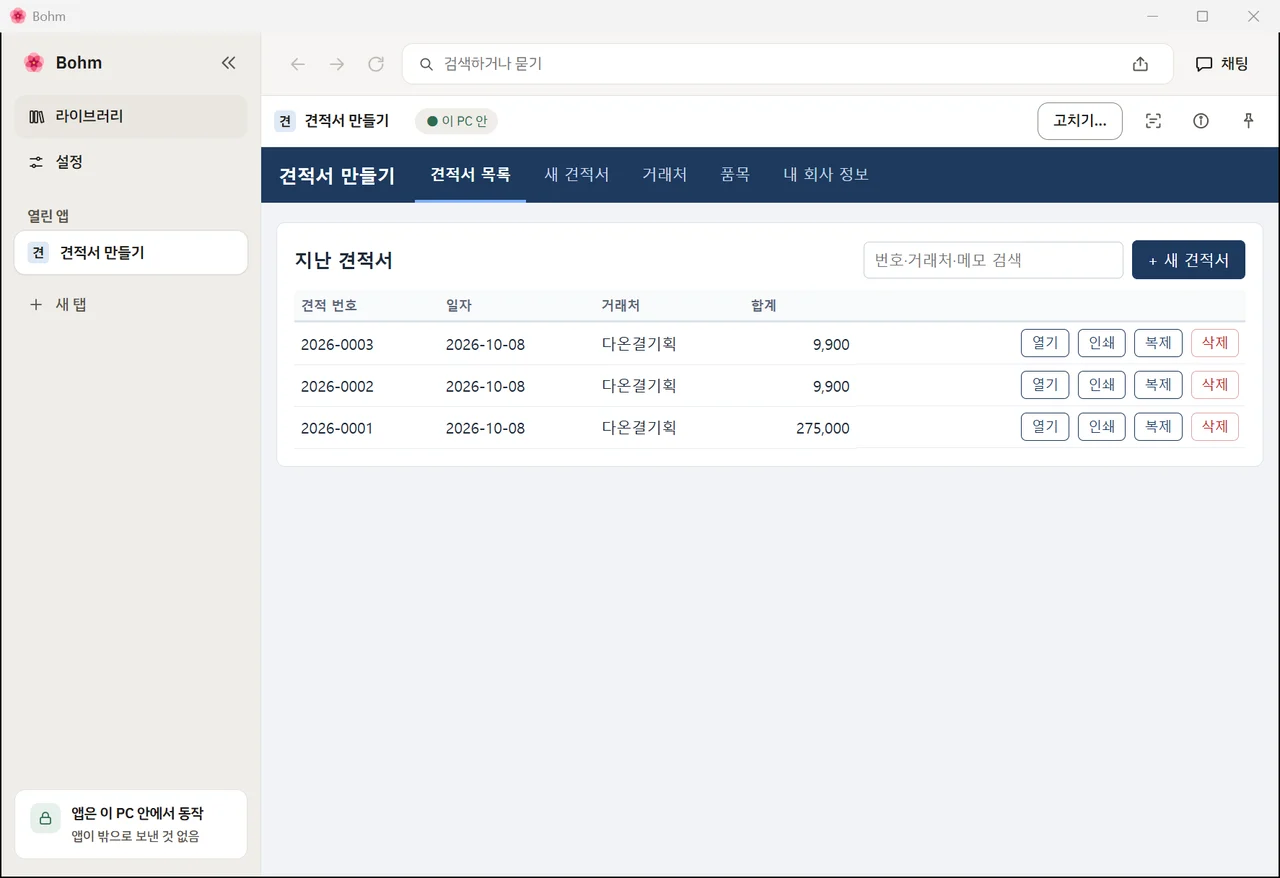The image size is (1280, 878).
Task: Duplicate estimate 2026-0003 with 복제
Action: tap(1158, 343)
